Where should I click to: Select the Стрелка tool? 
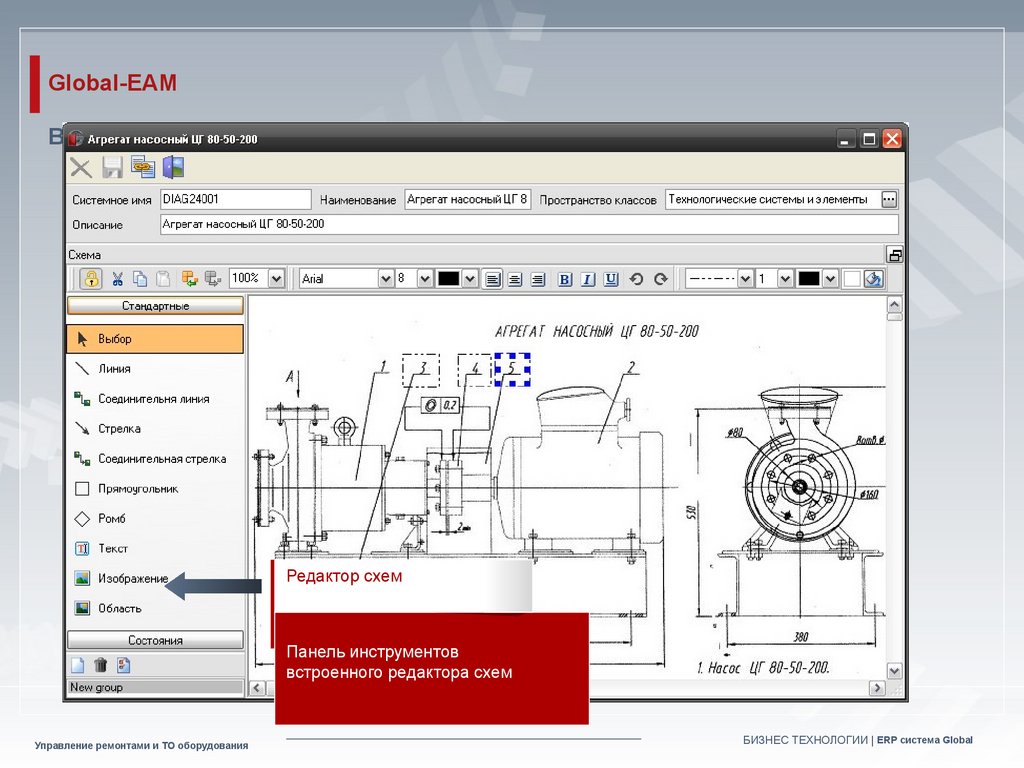click(x=155, y=429)
